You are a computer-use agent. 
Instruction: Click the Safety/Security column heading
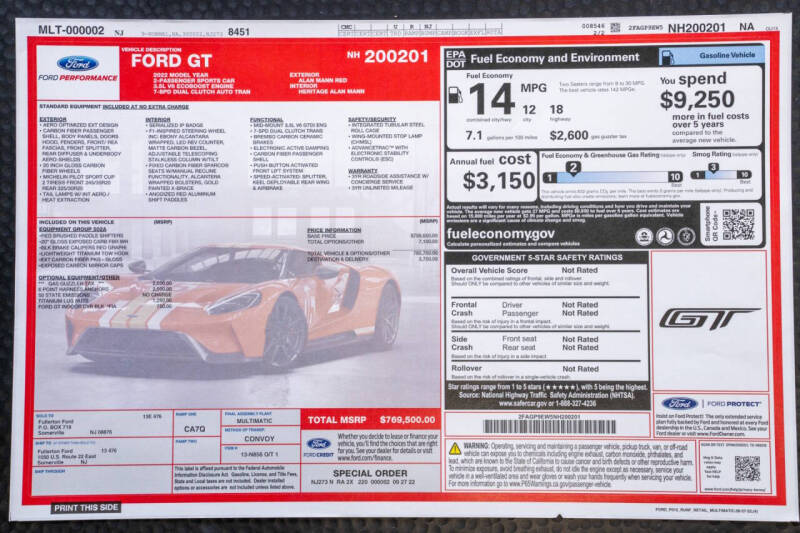coord(372,119)
